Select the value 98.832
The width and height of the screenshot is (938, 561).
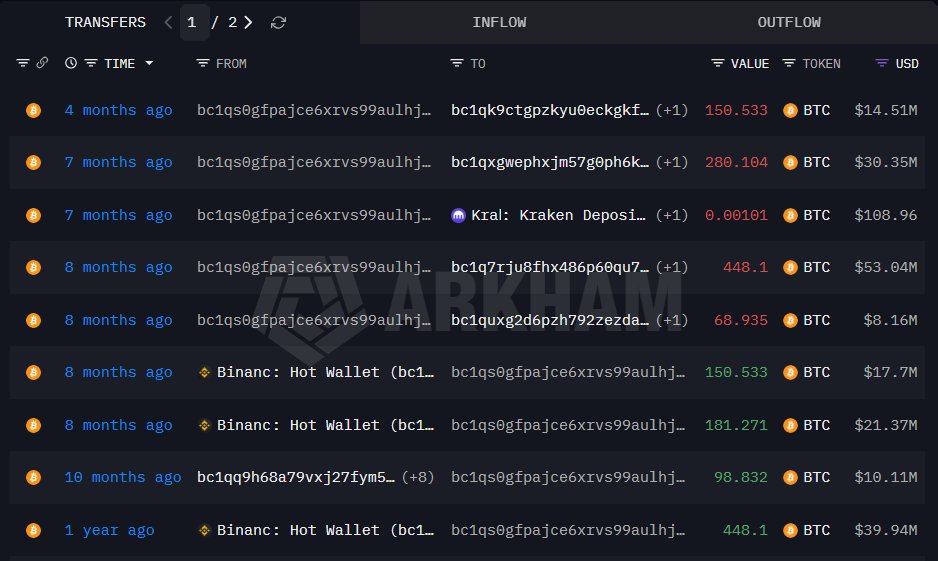tap(741, 477)
